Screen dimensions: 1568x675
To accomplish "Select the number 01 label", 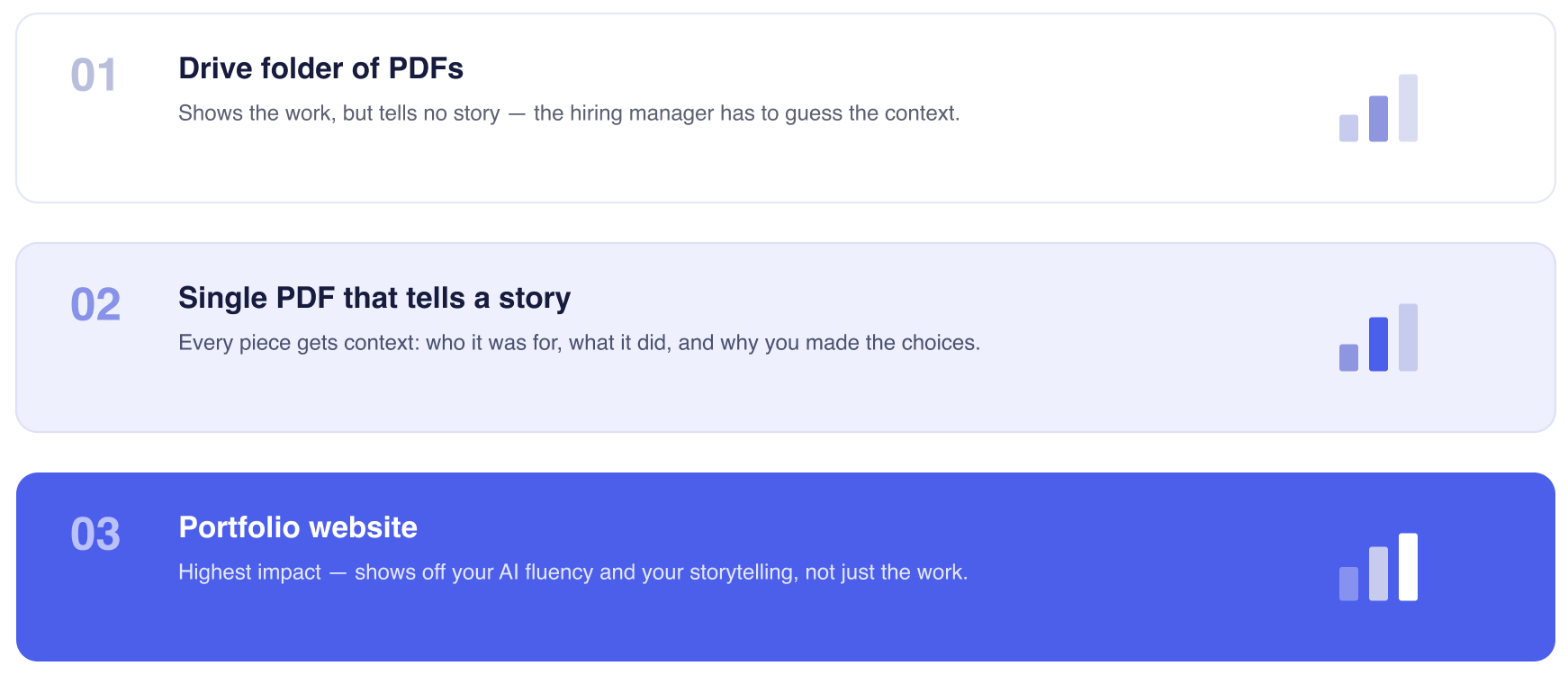I will [x=94, y=76].
